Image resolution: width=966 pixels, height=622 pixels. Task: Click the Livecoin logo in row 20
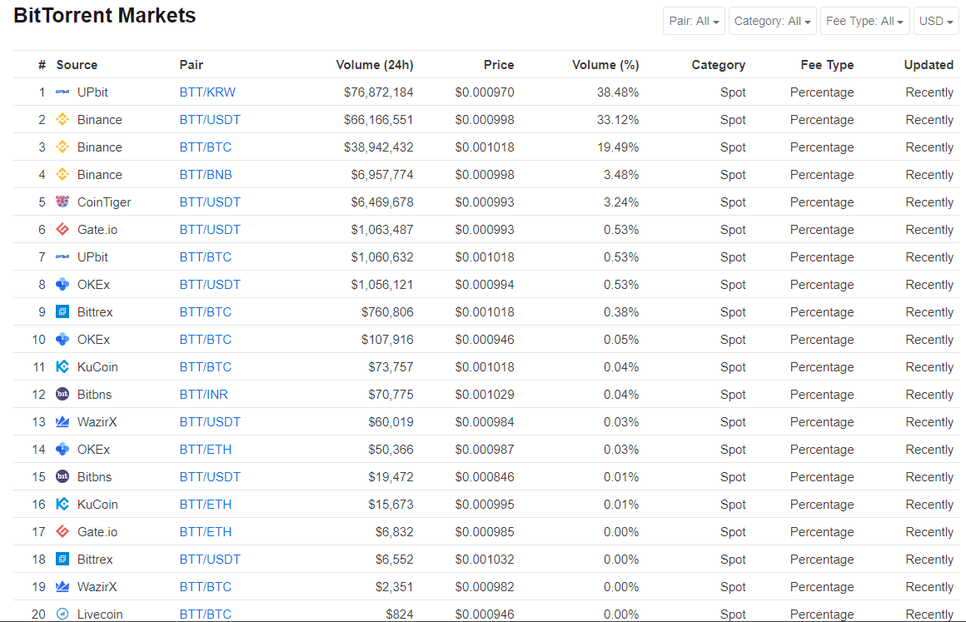(x=62, y=614)
